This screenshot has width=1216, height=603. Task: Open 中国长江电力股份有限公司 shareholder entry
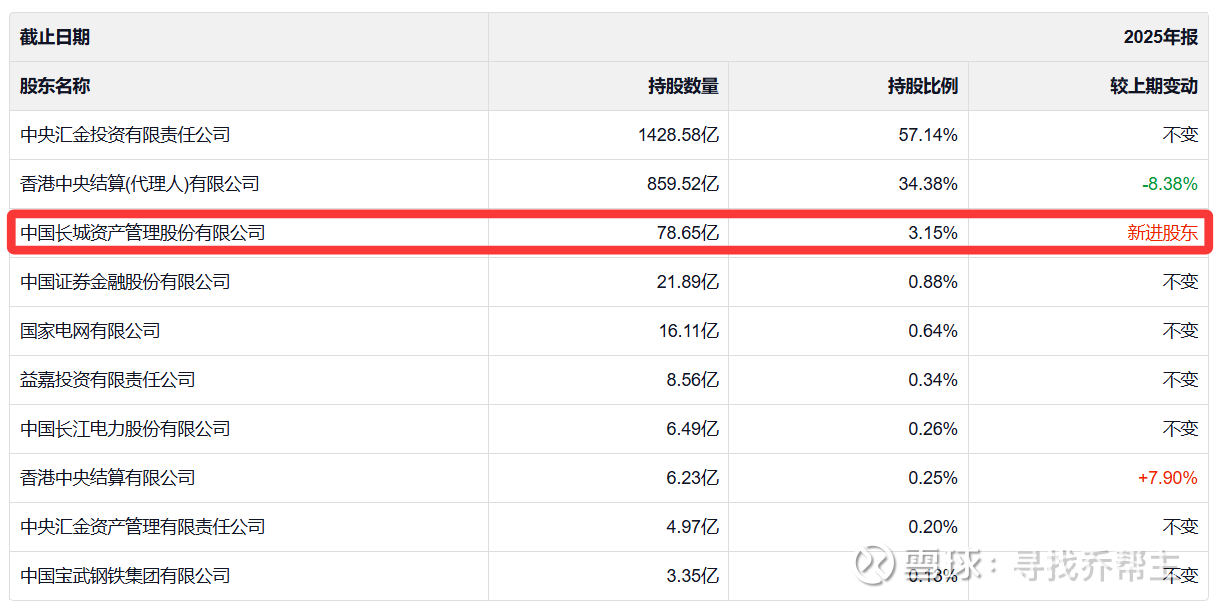click(125, 429)
